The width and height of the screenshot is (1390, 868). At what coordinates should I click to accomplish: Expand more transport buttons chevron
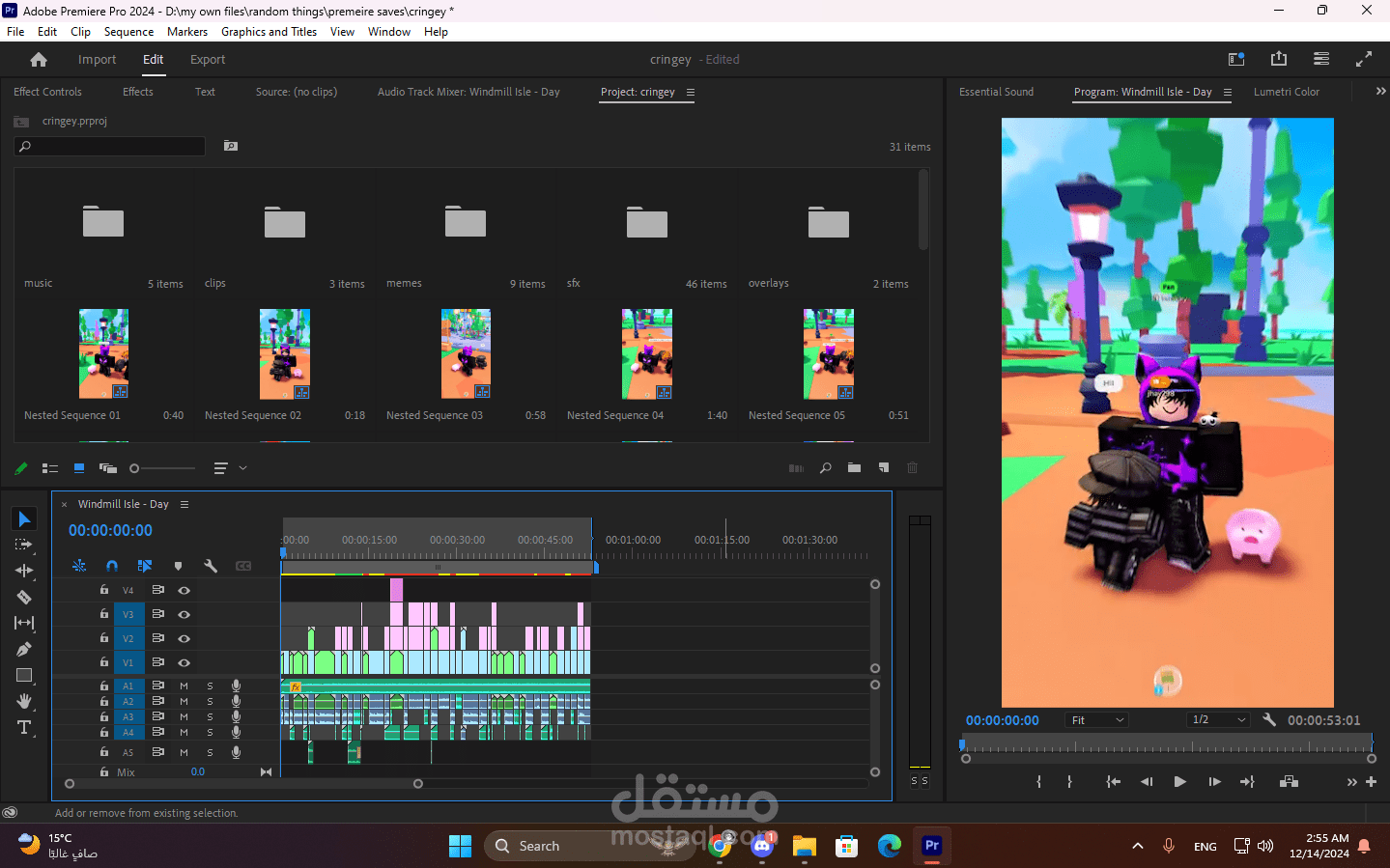[x=1351, y=782]
